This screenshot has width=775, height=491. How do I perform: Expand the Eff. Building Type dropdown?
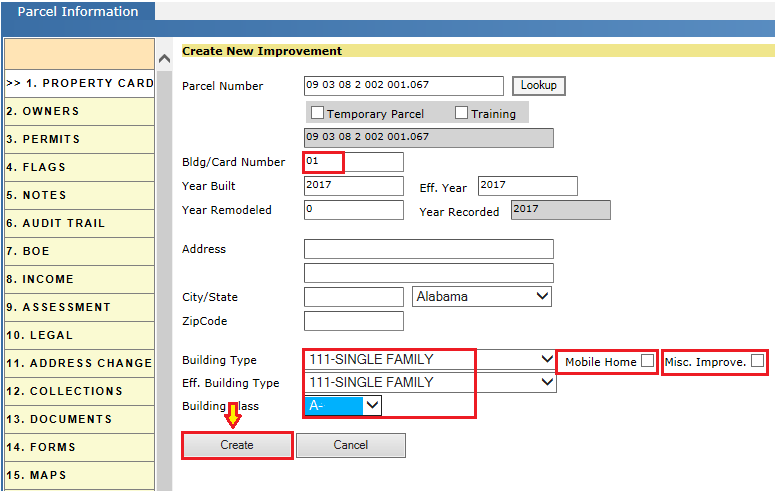click(430, 382)
